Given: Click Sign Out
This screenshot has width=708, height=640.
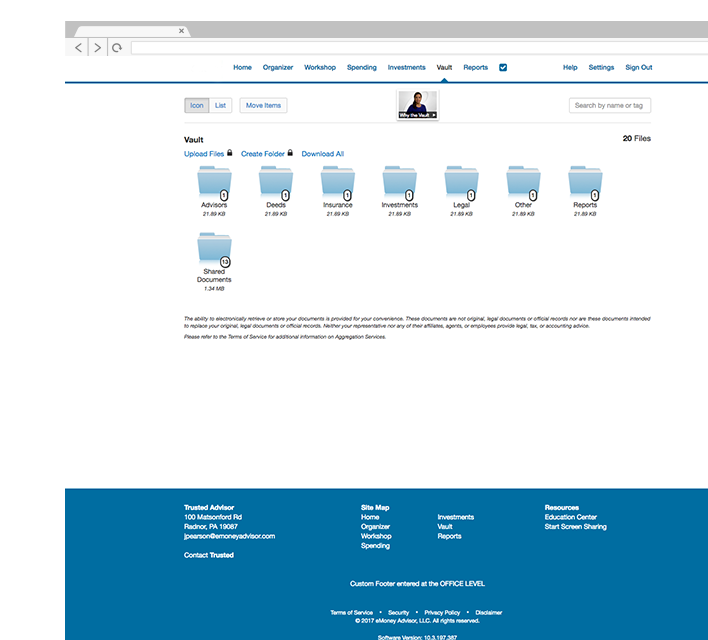Looking at the screenshot, I should pyautogui.click(x=639, y=67).
